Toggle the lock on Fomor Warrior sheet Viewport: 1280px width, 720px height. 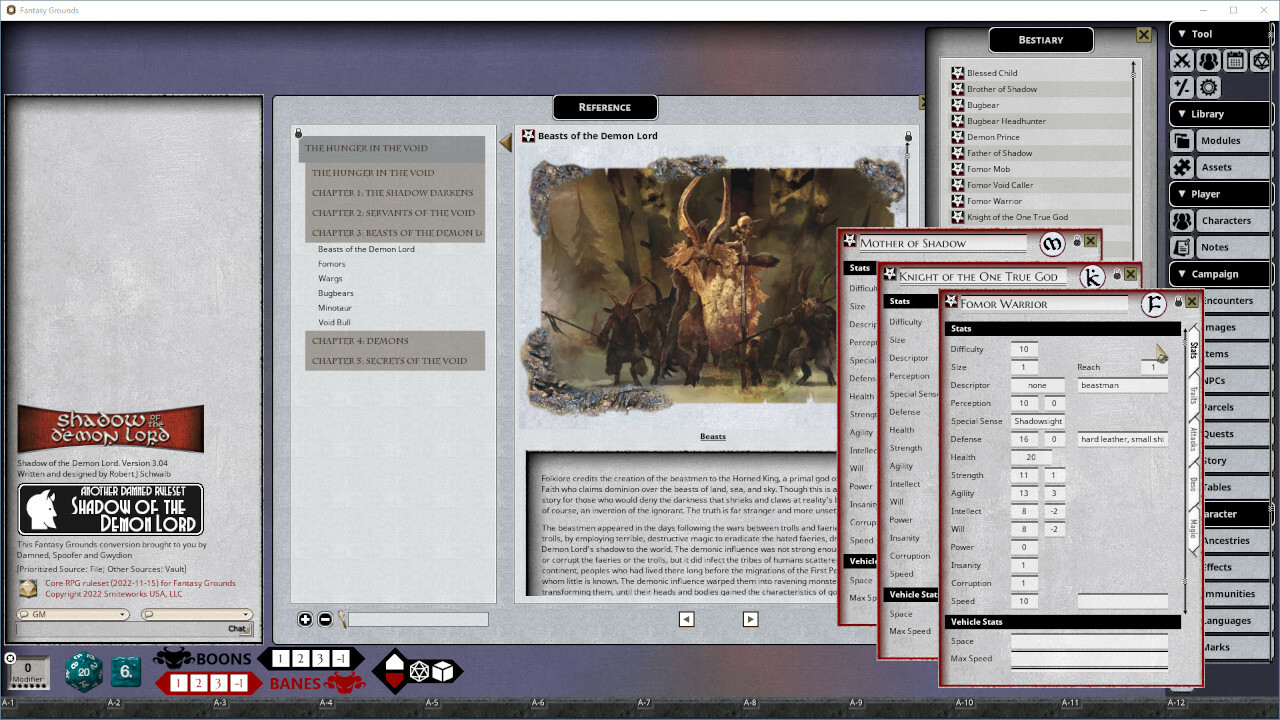tap(1178, 302)
